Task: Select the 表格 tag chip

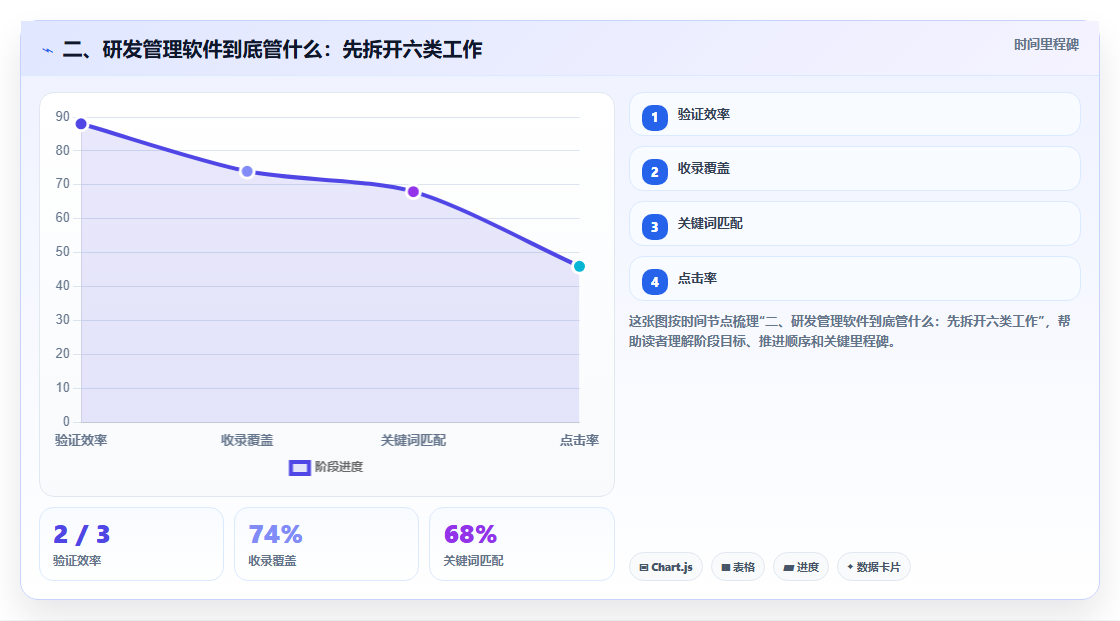Action: [x=738, y=567]
